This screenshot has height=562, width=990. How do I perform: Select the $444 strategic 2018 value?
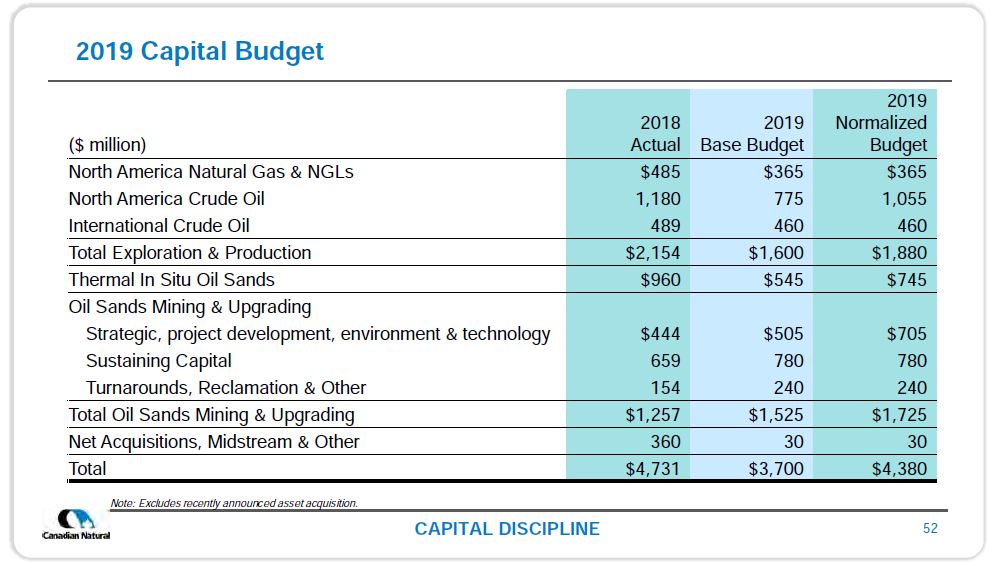pyautogui.click(x=660, y=334)
